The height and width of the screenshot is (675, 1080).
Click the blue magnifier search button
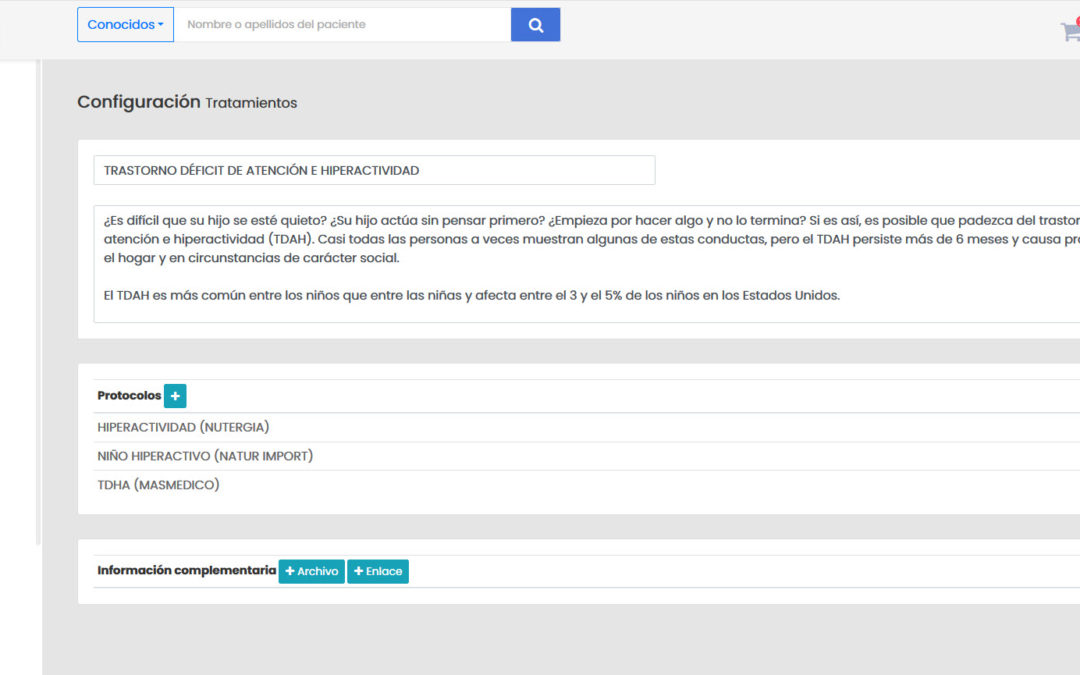click(535, 25)
